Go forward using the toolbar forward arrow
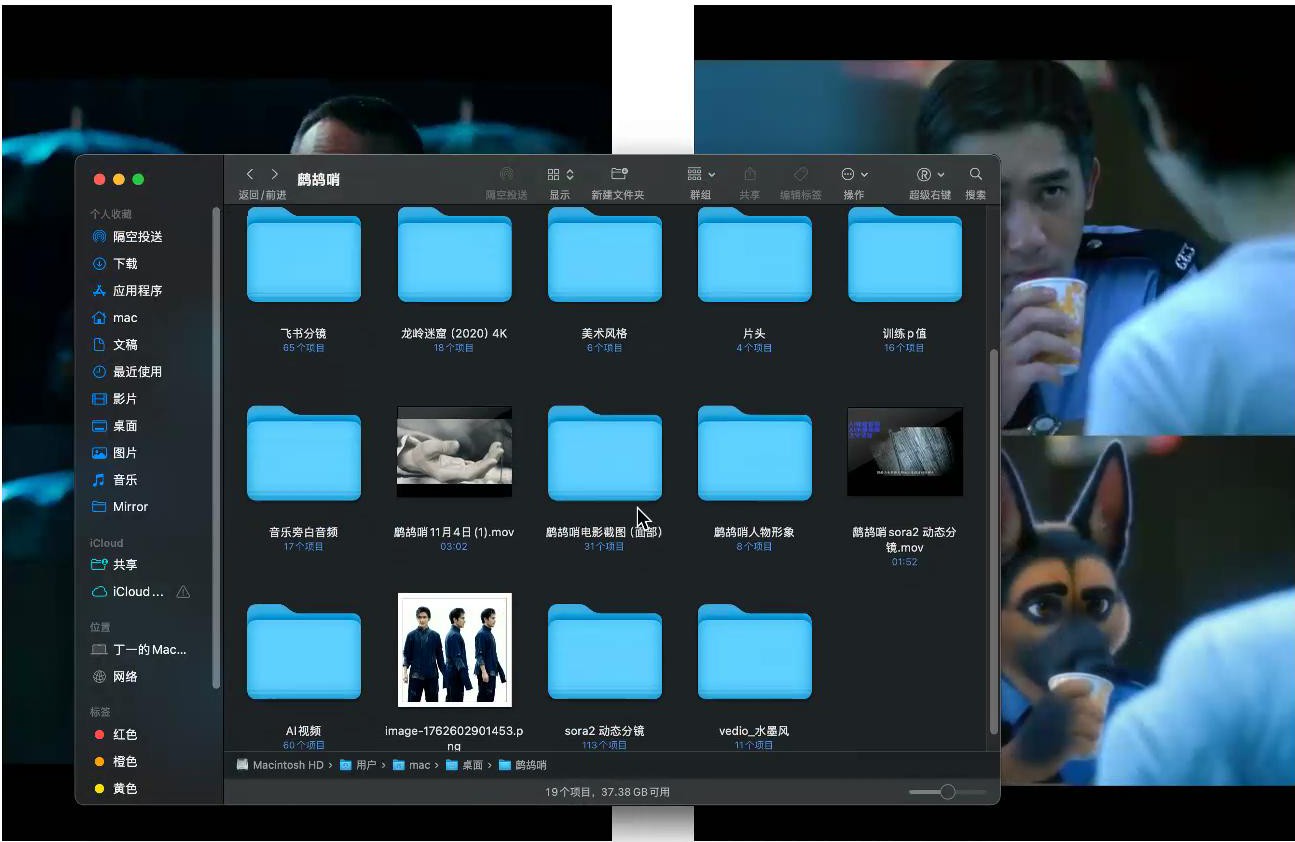 click(275, 175)
